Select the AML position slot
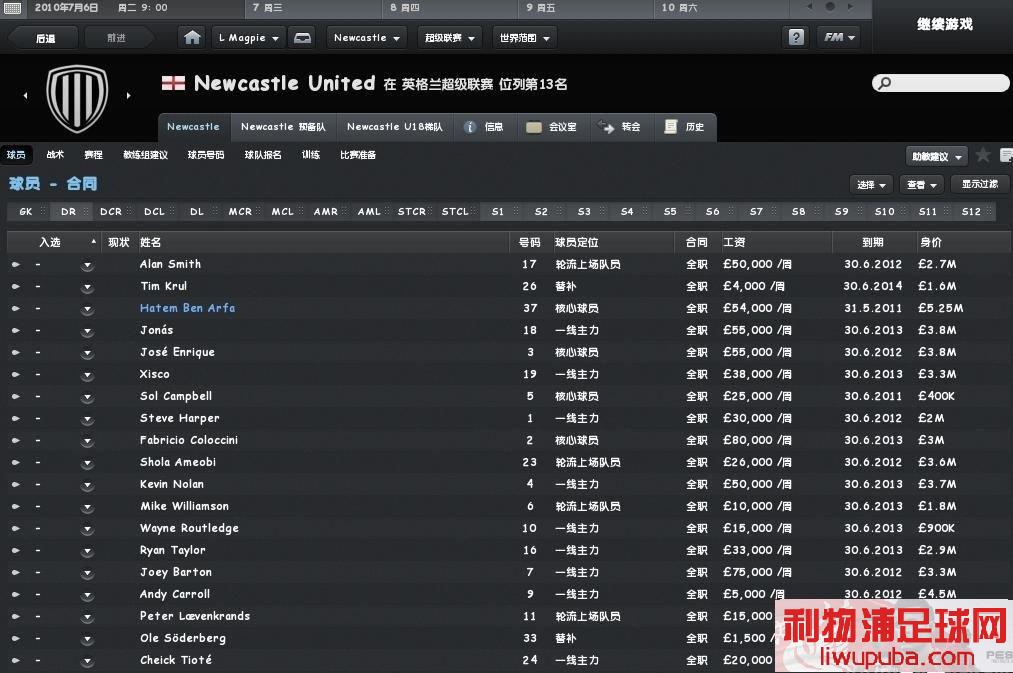1013x673 pixels. point(370,211)
